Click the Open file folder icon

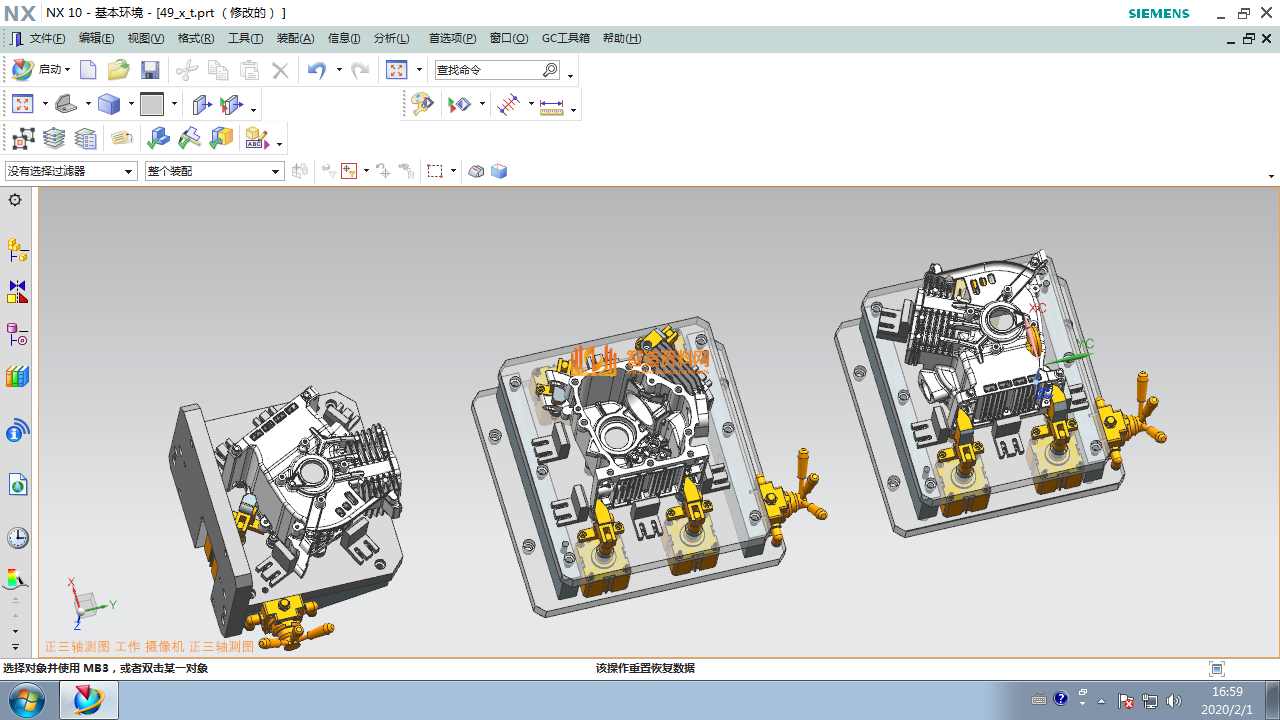[x=119, y=70]
